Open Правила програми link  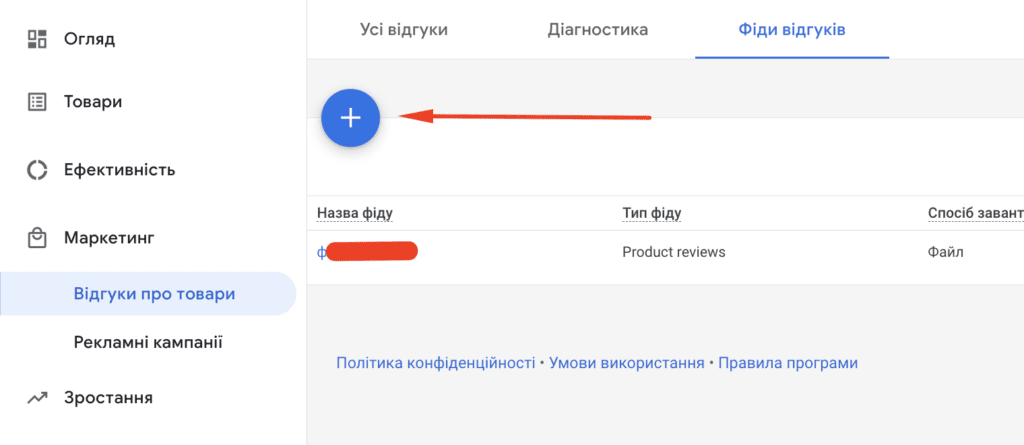pos(788,363)
